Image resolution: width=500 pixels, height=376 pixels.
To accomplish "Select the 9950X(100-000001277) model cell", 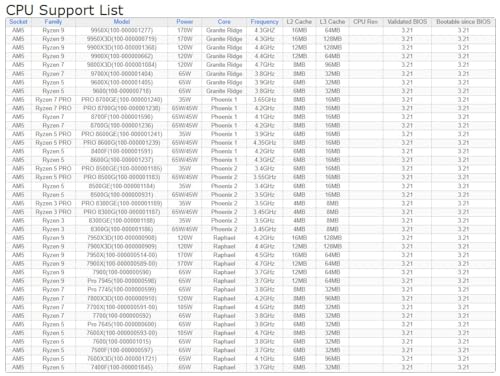I will pyautogui.click(x=122, y=30).
